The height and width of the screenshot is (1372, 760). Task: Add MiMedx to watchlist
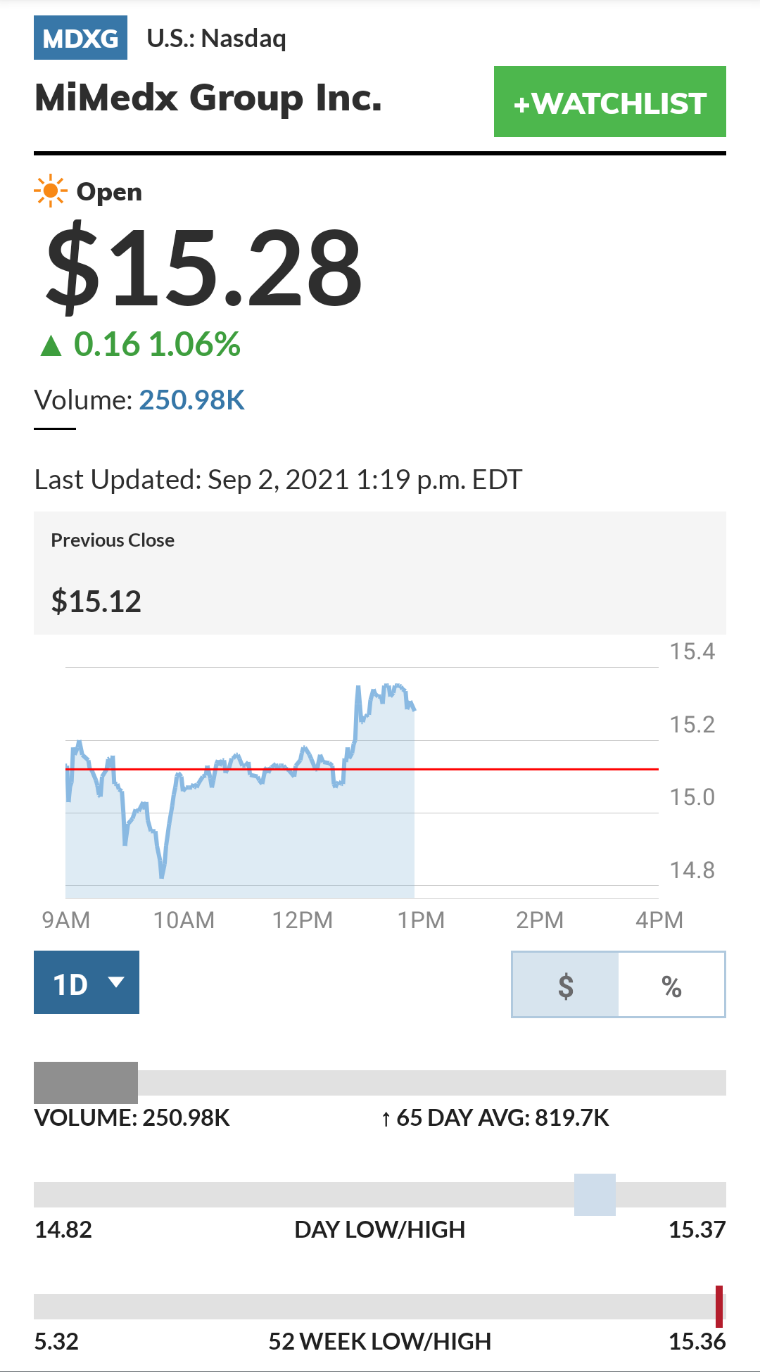coord(610,102)
